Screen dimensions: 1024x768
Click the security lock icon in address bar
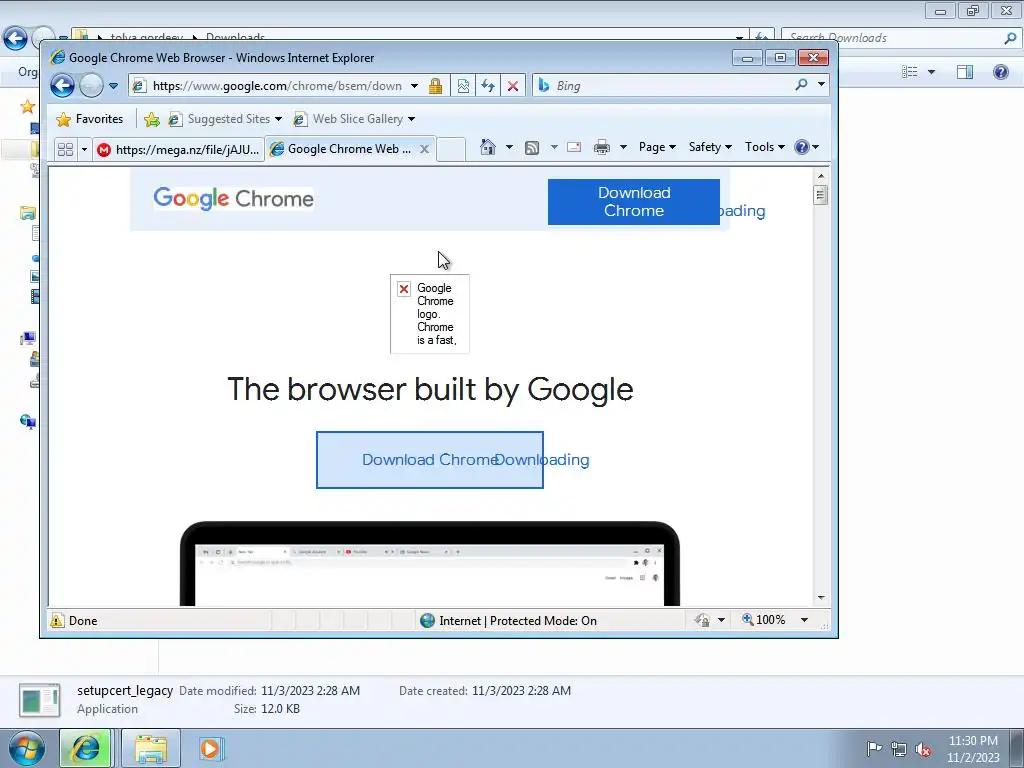pos(436,86)
